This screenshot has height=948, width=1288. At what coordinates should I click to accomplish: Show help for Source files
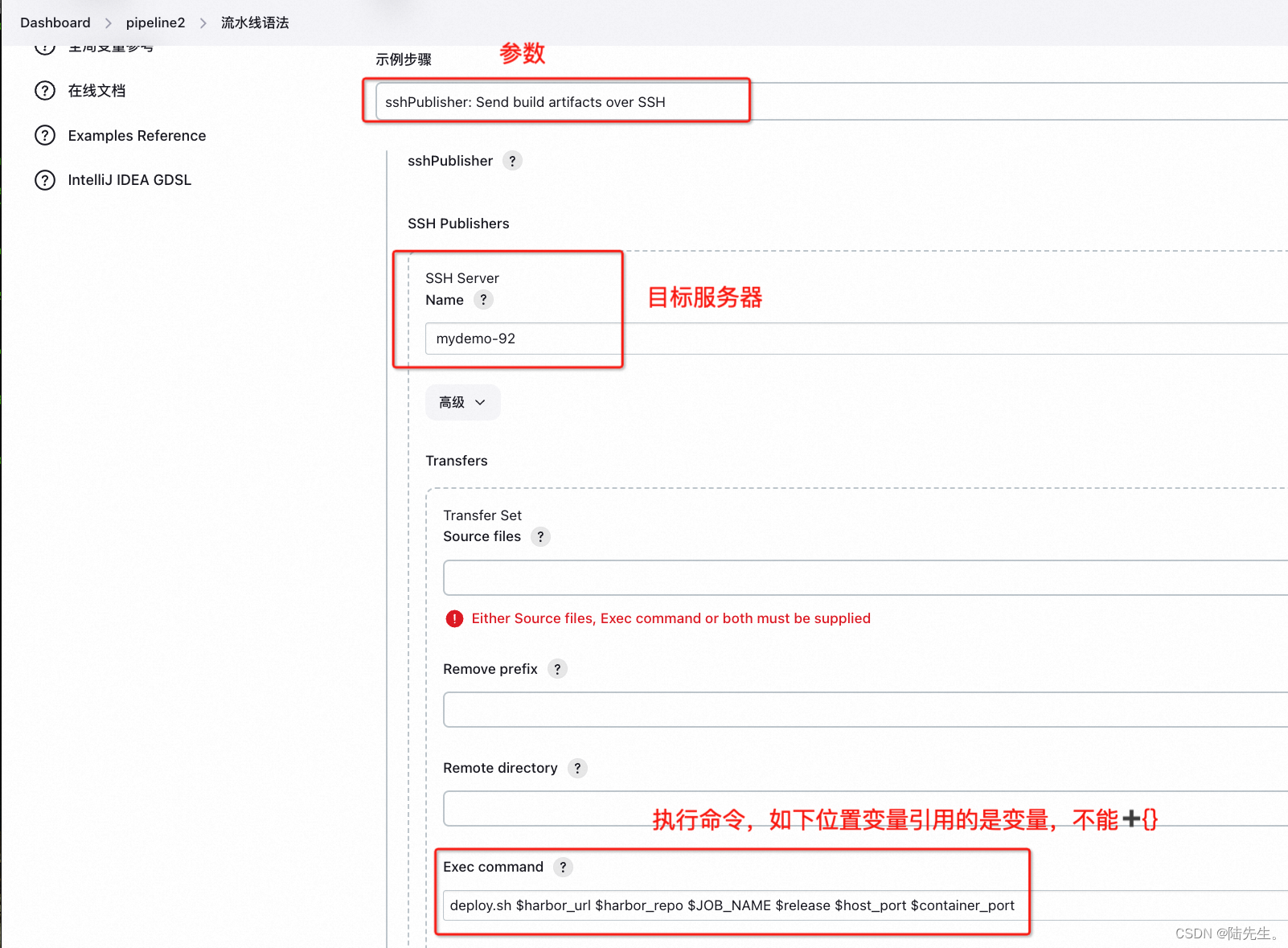[x=540, y=536]
